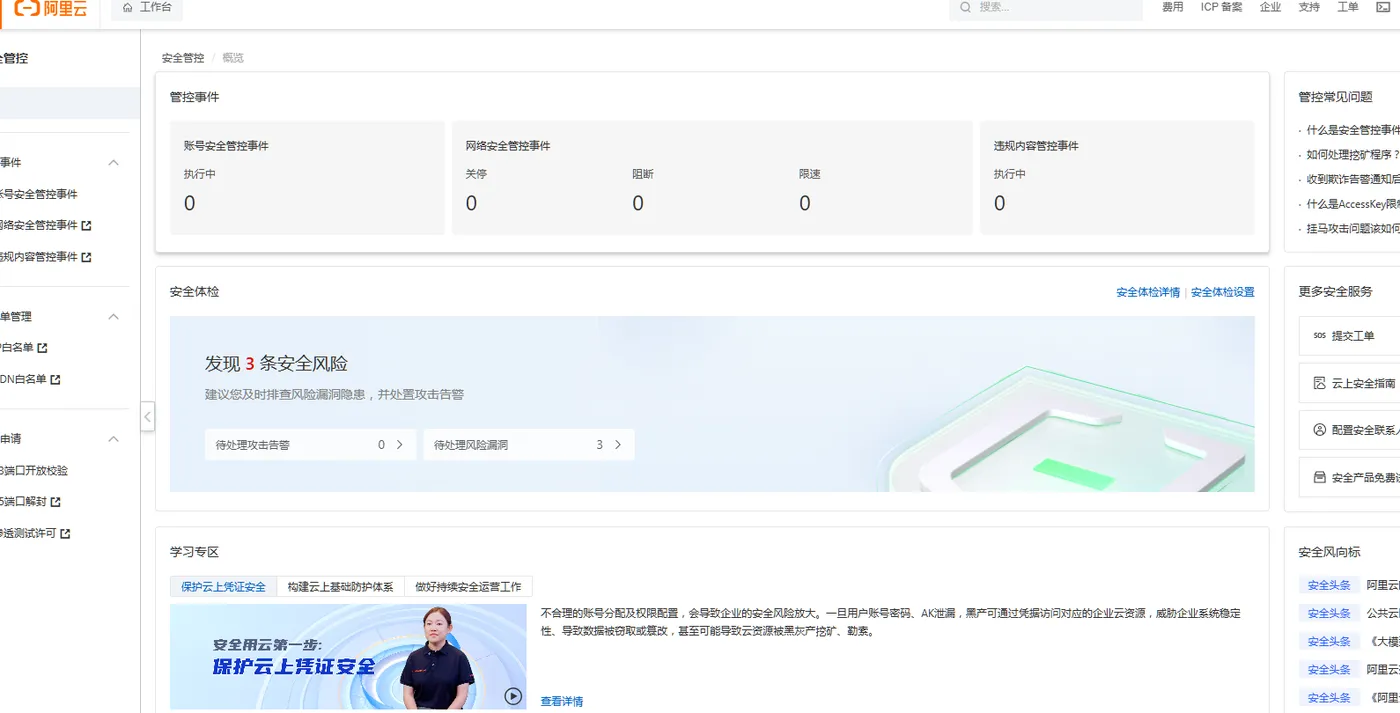This screenshot has width=1400, height=713.
Task: Click first 安全头条 tag in 安全风向标
Action: [x=1329, y=586]
